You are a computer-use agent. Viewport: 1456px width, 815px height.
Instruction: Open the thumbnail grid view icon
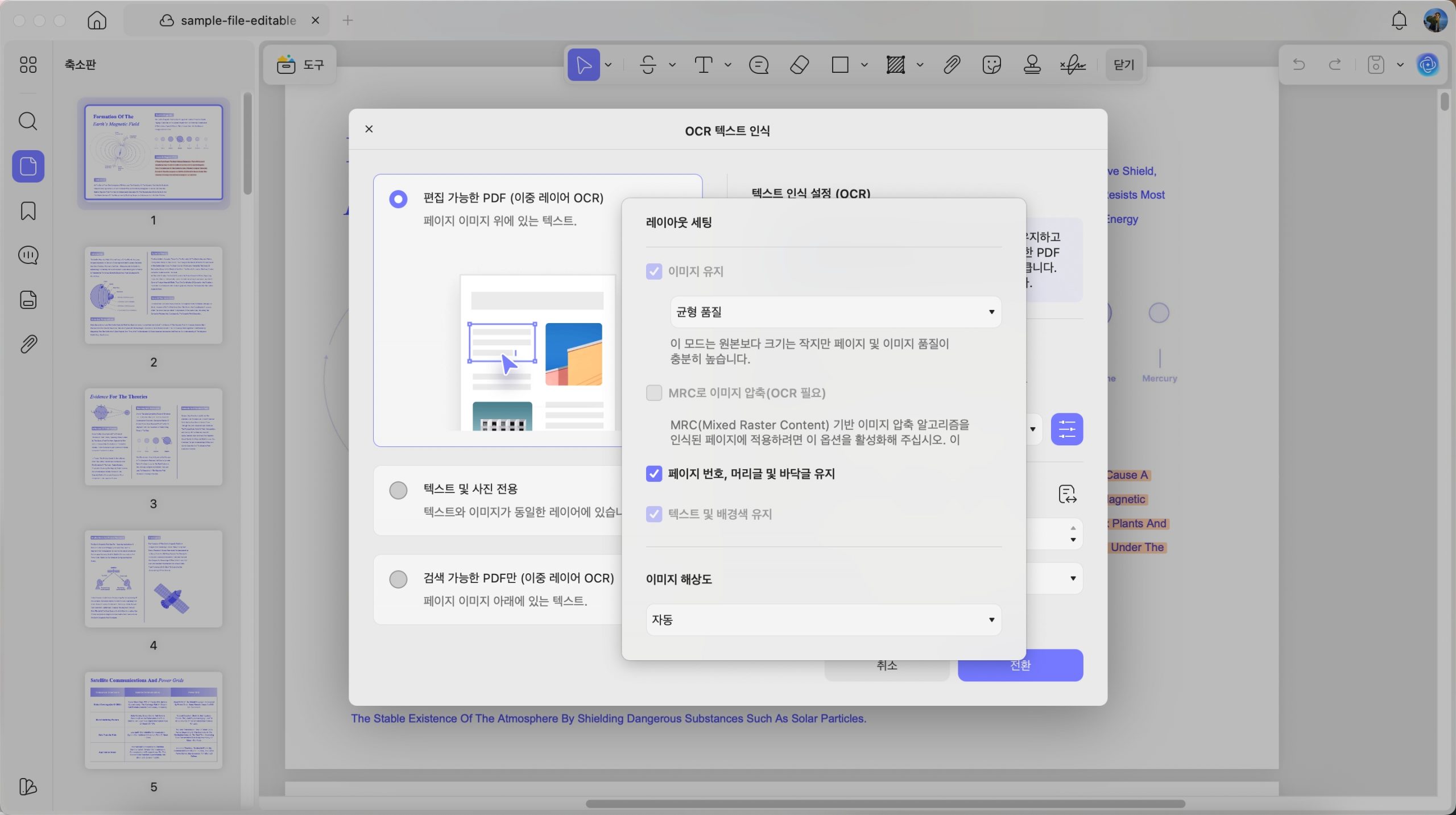point(28,64)
